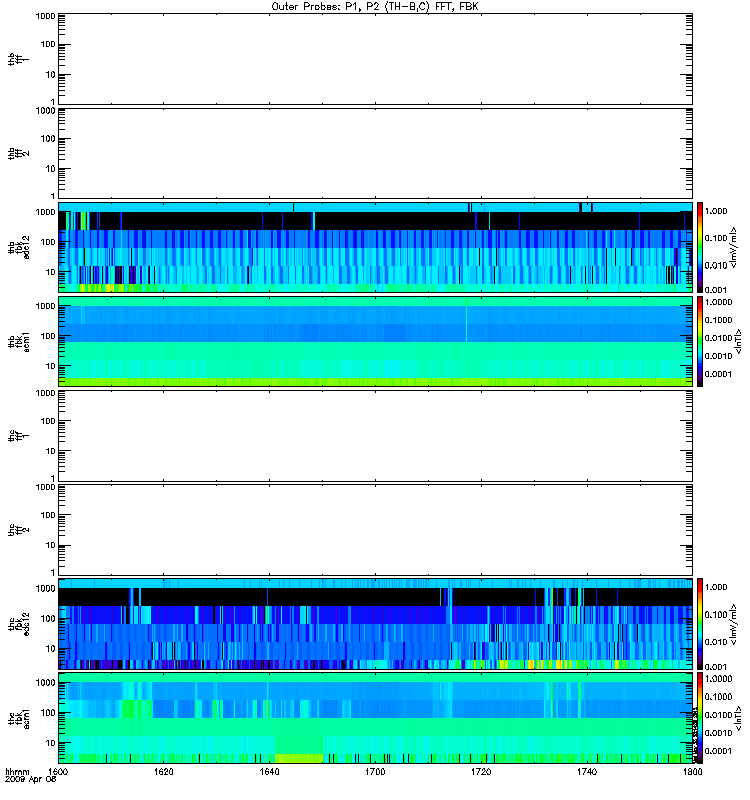Click '0.0001' on the thb scm1 color scale
Image resolution: width=750 pixels, height=800 pixels.
pyautogui.click(x=718, y=374)
